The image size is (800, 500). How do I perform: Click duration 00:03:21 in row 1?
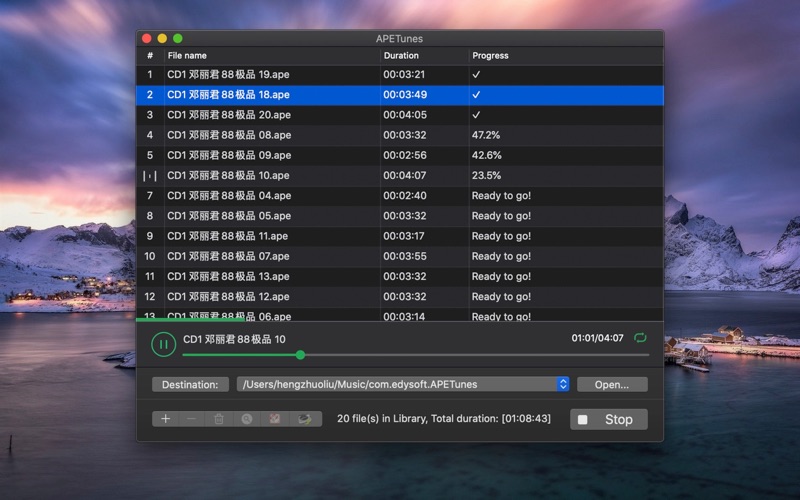coord(404,74)
